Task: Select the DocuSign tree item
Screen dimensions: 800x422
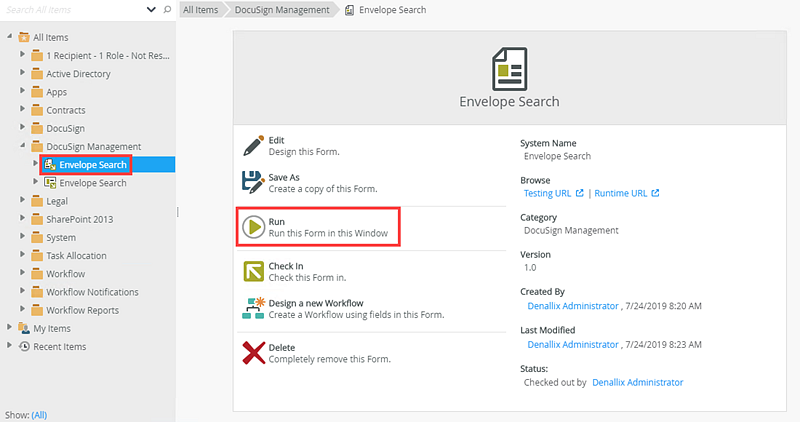Action: [x=65, y=129]
